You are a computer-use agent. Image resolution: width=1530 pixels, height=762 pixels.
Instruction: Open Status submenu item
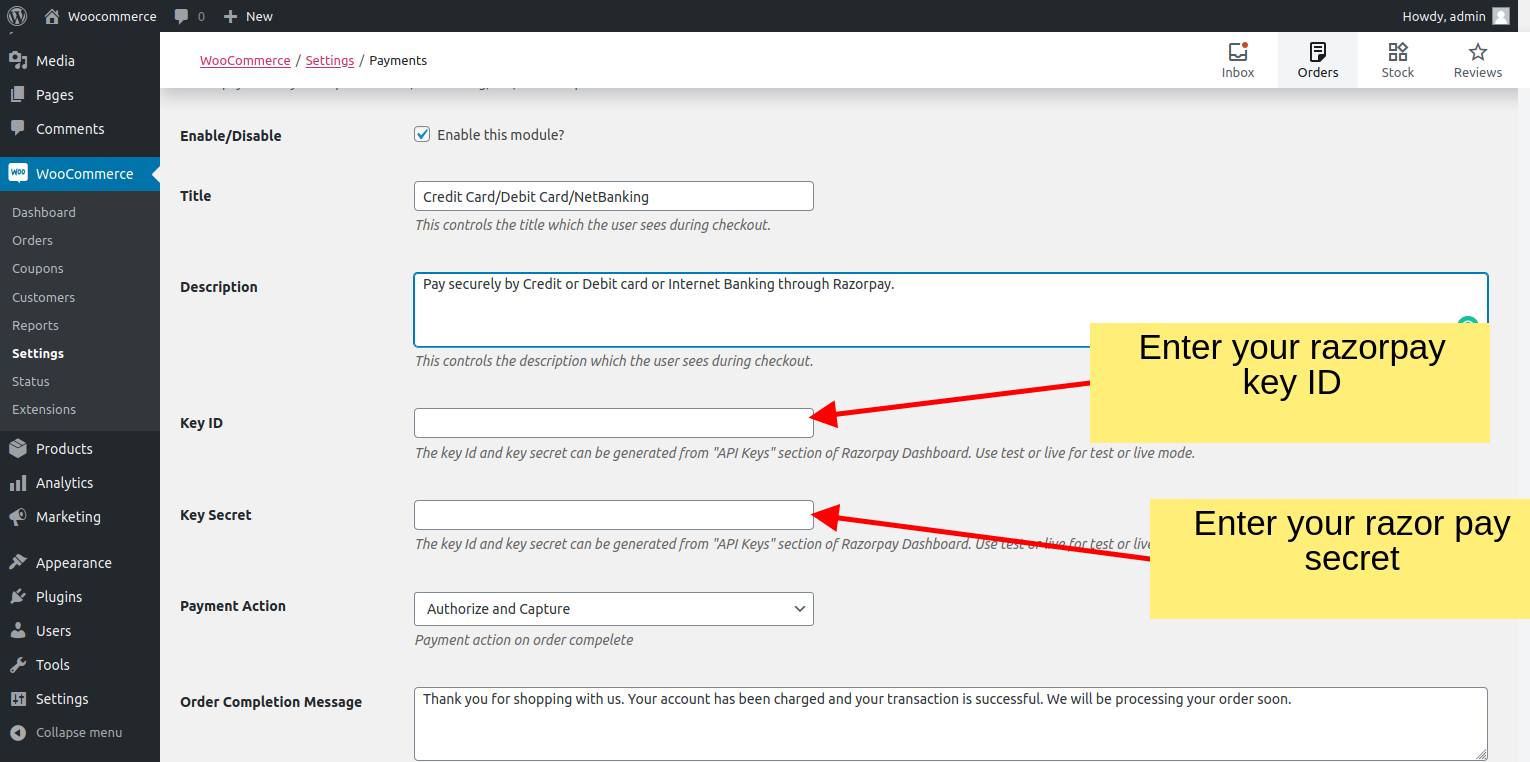[x=31, y=381]
